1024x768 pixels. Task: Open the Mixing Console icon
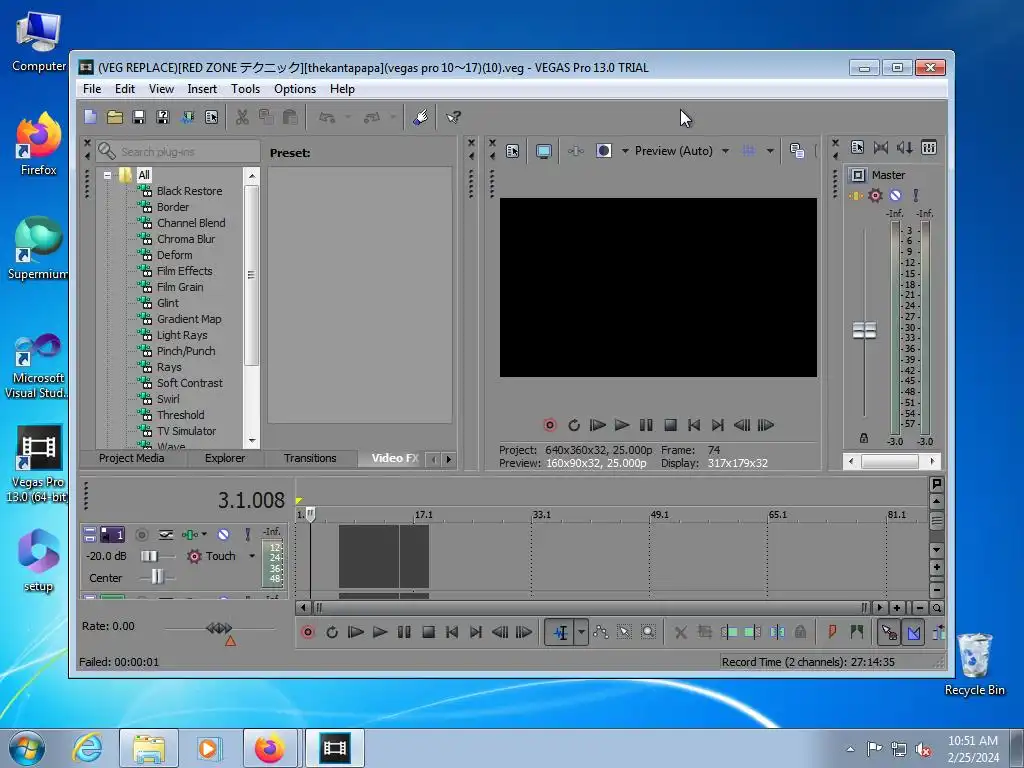[929, 148]
